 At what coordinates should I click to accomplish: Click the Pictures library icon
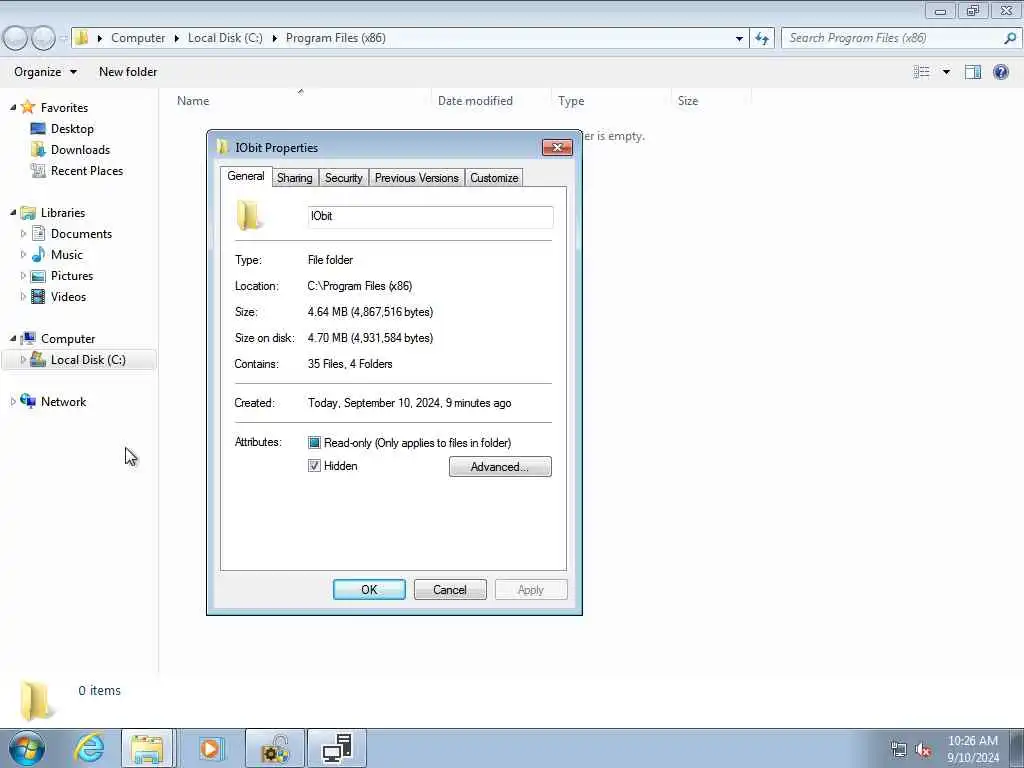[x=39, y=276]
